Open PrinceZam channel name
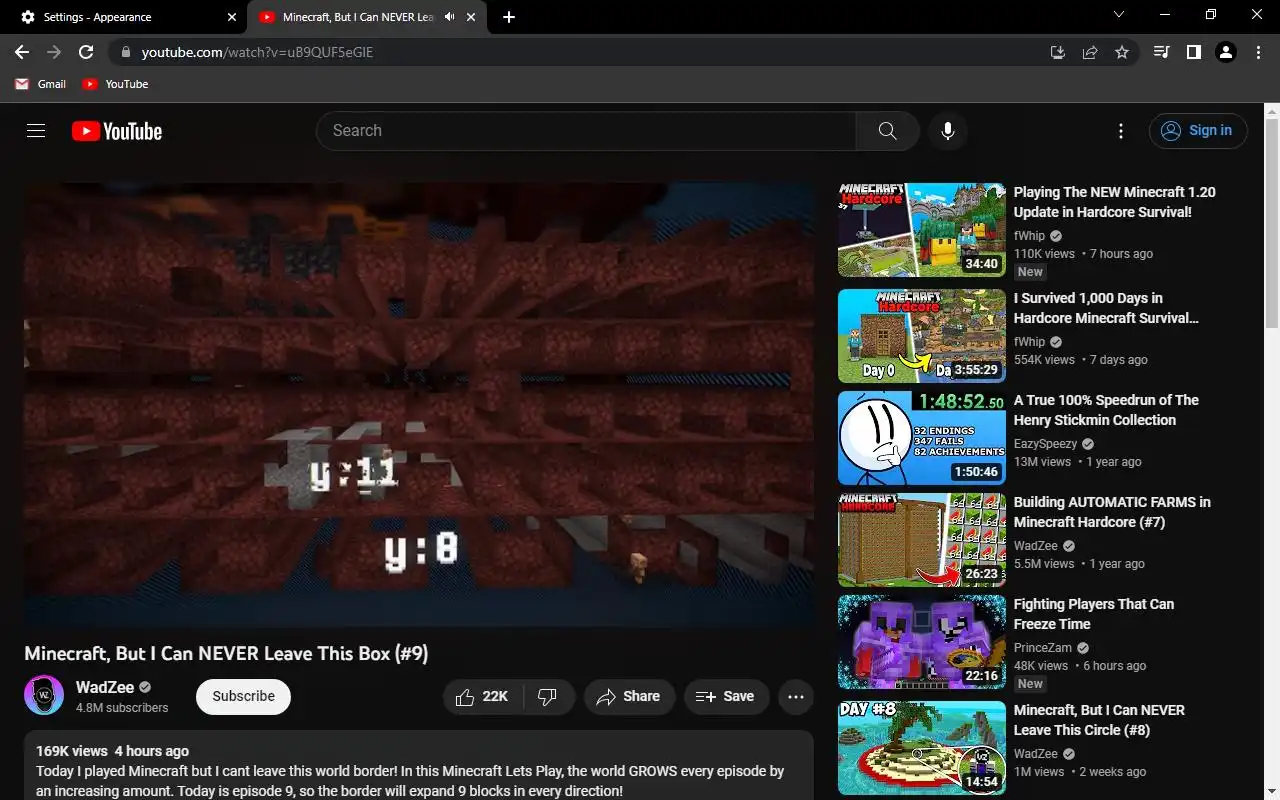1280x800 pixels. [x=1042, y=648]
